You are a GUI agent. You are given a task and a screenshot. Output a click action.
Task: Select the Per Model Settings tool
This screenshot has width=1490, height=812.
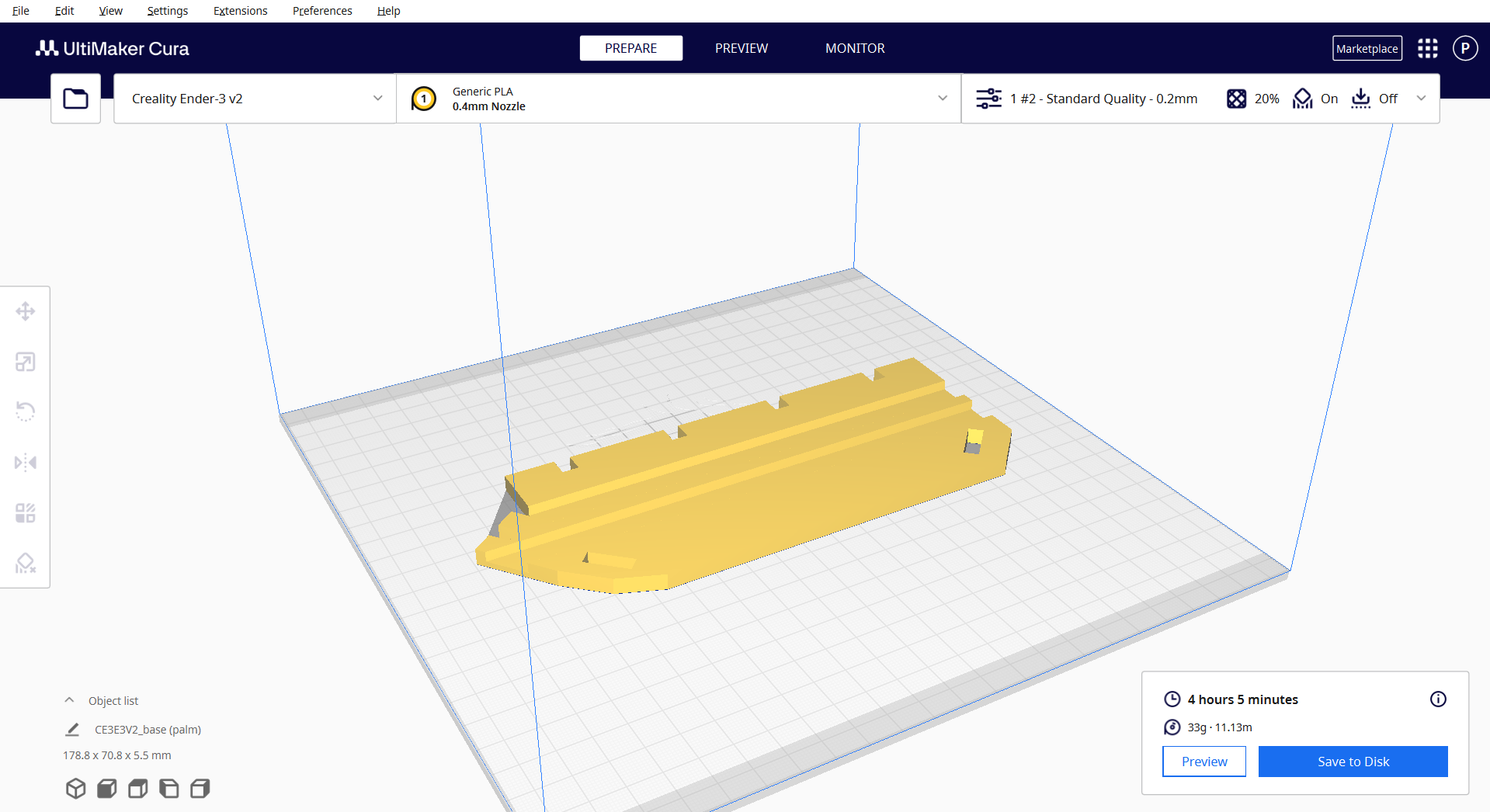tap(26, 513)
